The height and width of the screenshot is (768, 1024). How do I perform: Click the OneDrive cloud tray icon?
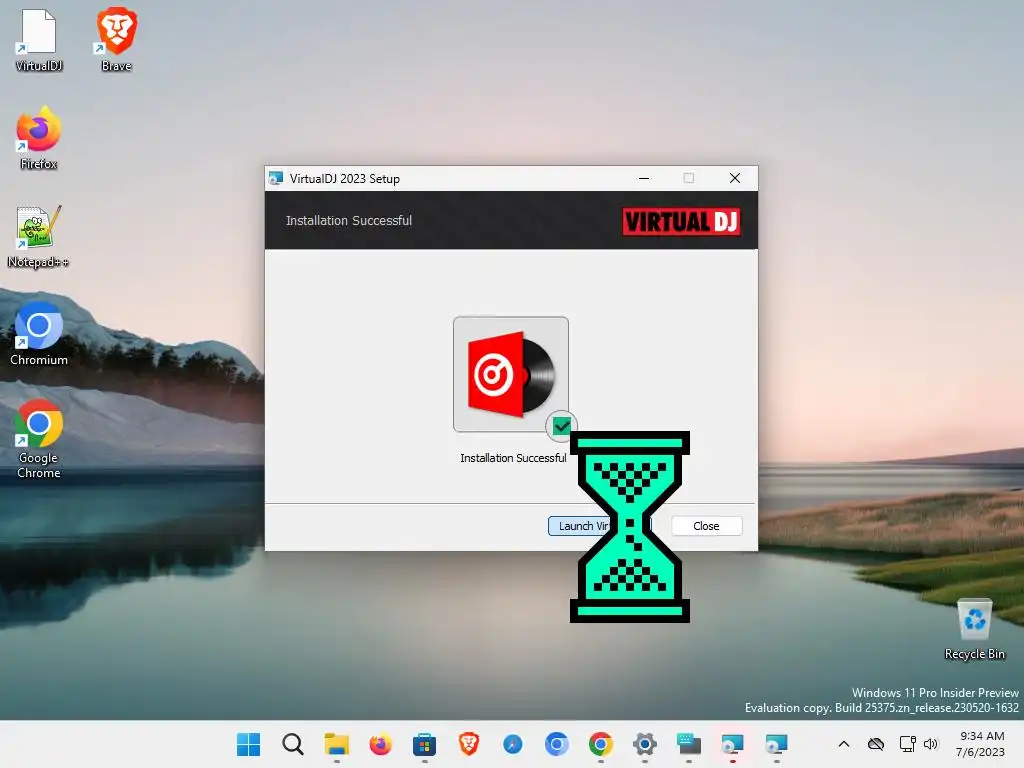(876, 744)
